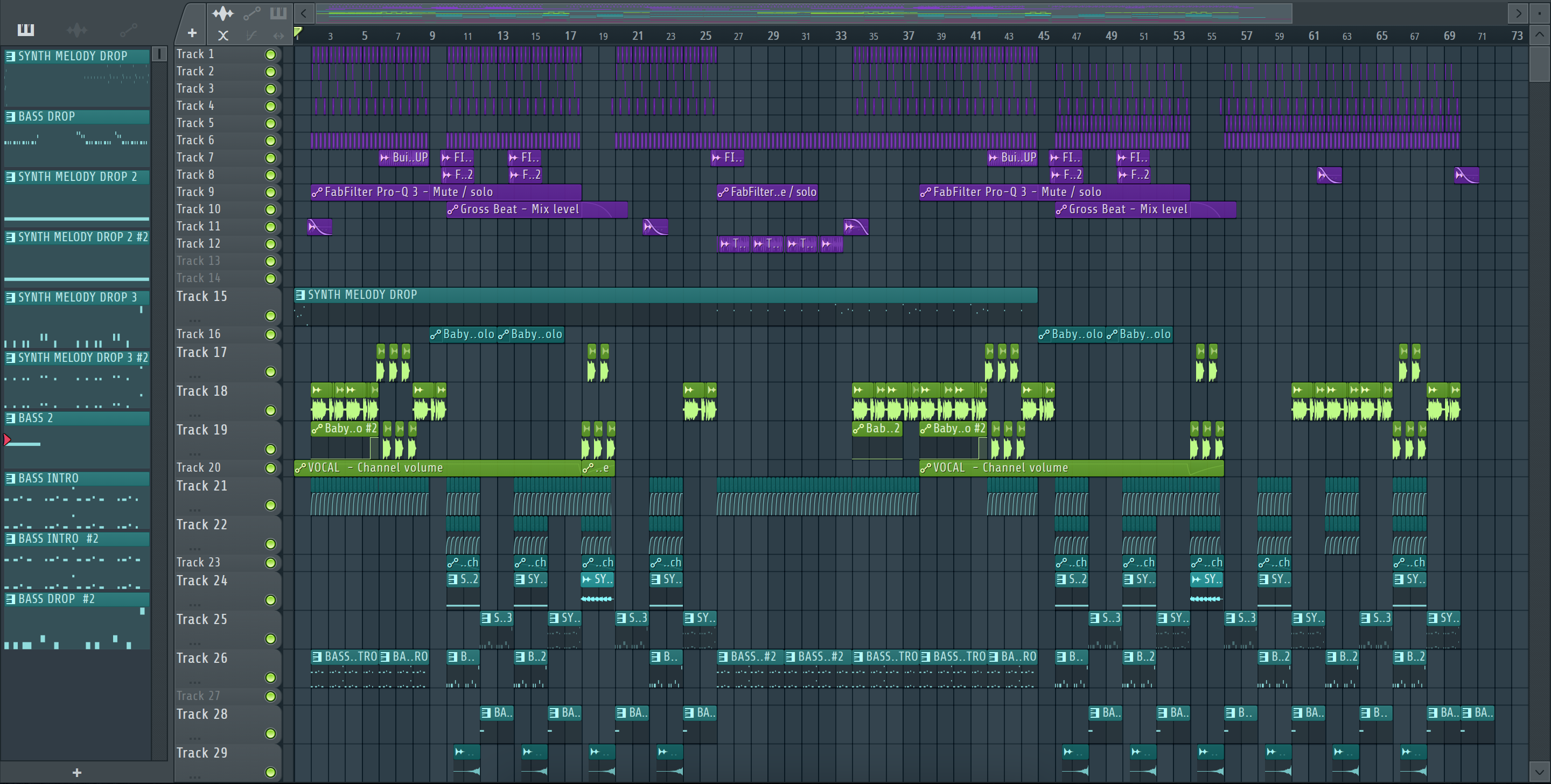Click the picker panel scrollbar handle
Viewport: 1551px width, 784px height.
click(159, 54)
